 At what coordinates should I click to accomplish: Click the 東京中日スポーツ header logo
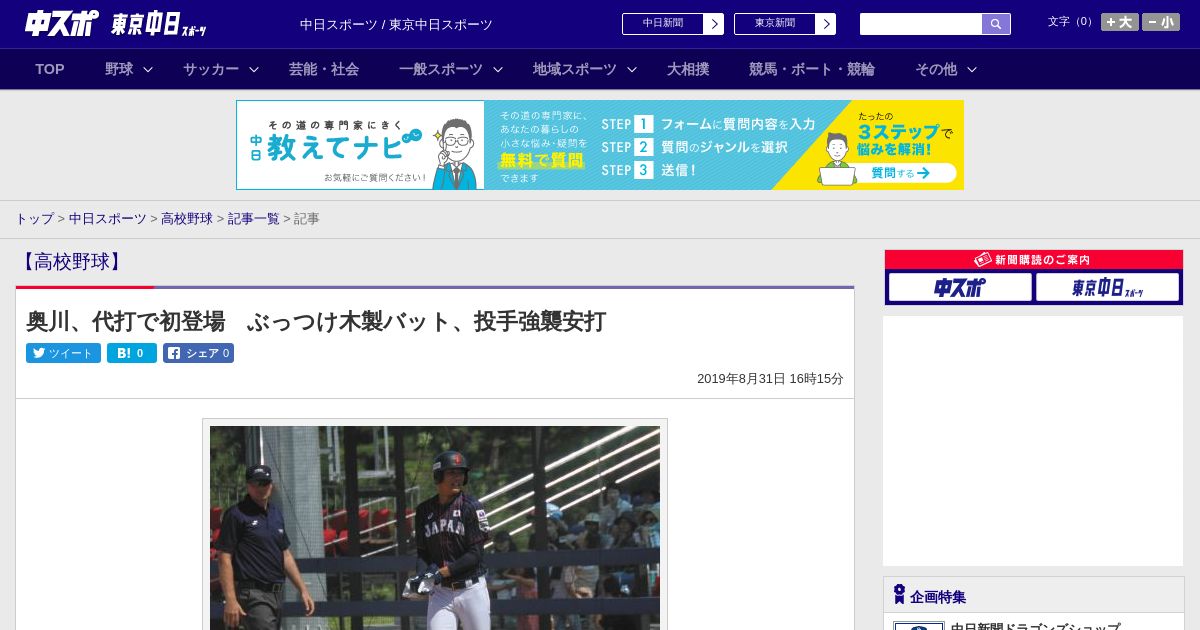158,24
